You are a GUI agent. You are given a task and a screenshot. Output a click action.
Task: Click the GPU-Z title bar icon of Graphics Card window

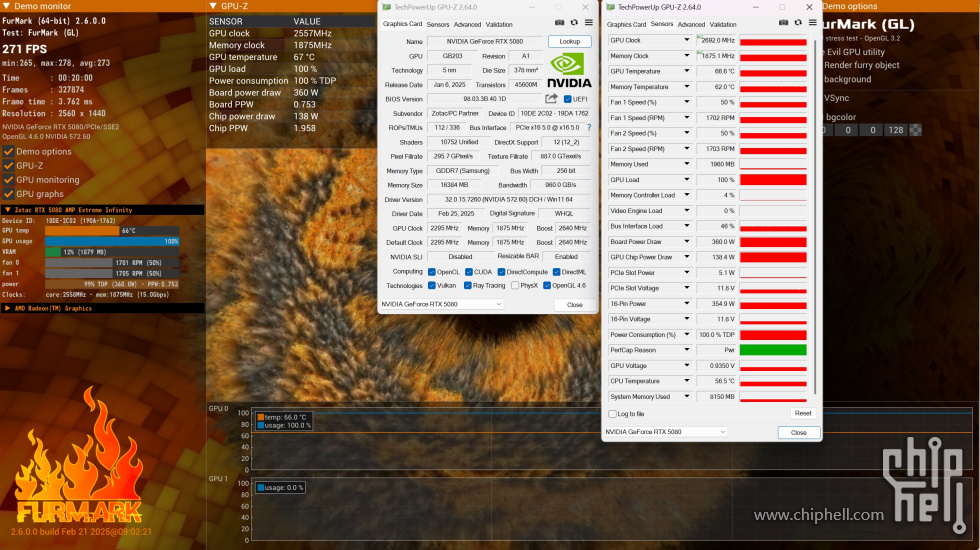click(387, 7)
